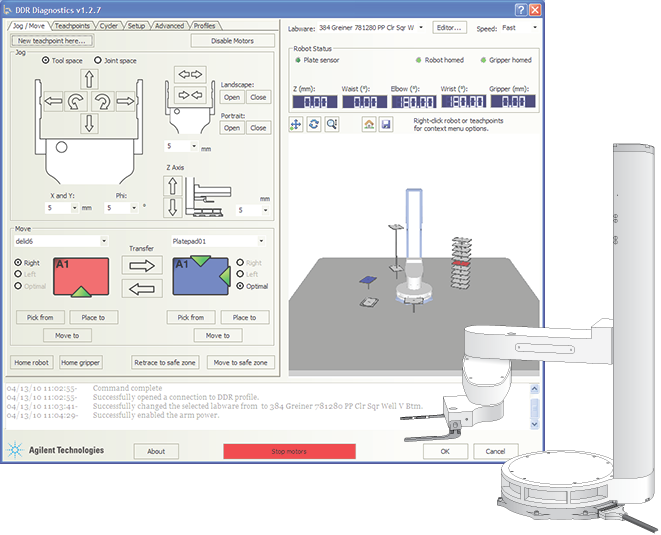The width and height of the screenshot is (661, 535).
Task: Click the Home gripper button
Action: pyautogui.click(x=80, y=362)
